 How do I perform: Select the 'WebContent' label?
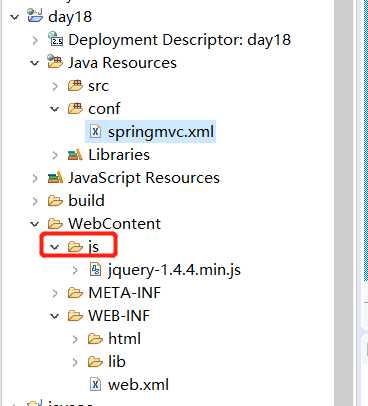pos(114,224)
